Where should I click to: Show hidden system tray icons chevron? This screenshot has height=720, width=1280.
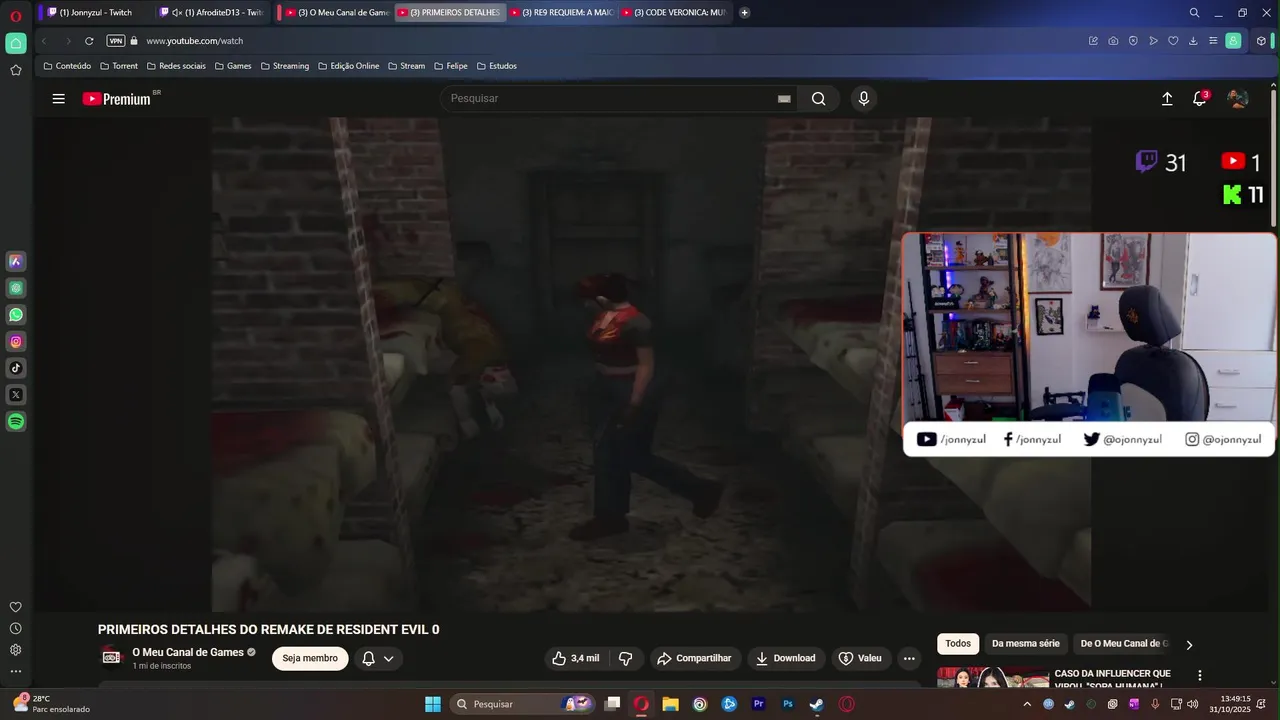coord(1027,704)
